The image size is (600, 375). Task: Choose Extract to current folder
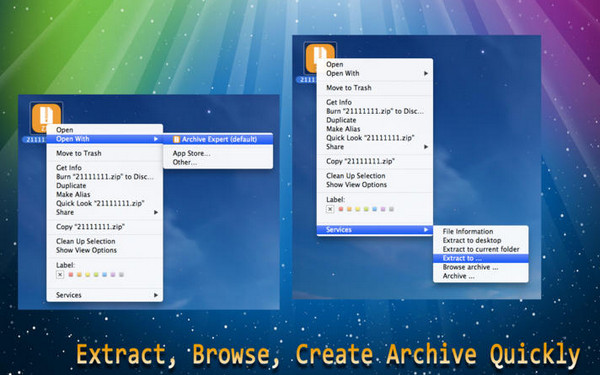tap(481, 249)
